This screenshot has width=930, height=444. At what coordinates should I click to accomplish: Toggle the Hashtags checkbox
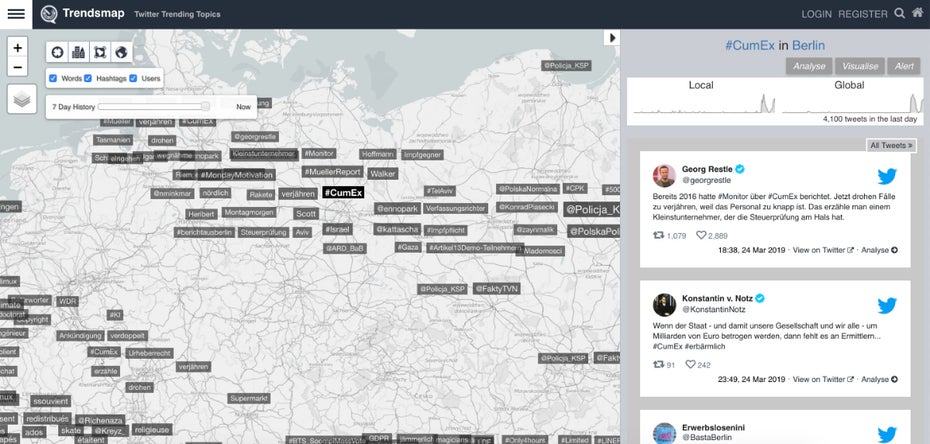pyautogui.click(x=88, y=78)
